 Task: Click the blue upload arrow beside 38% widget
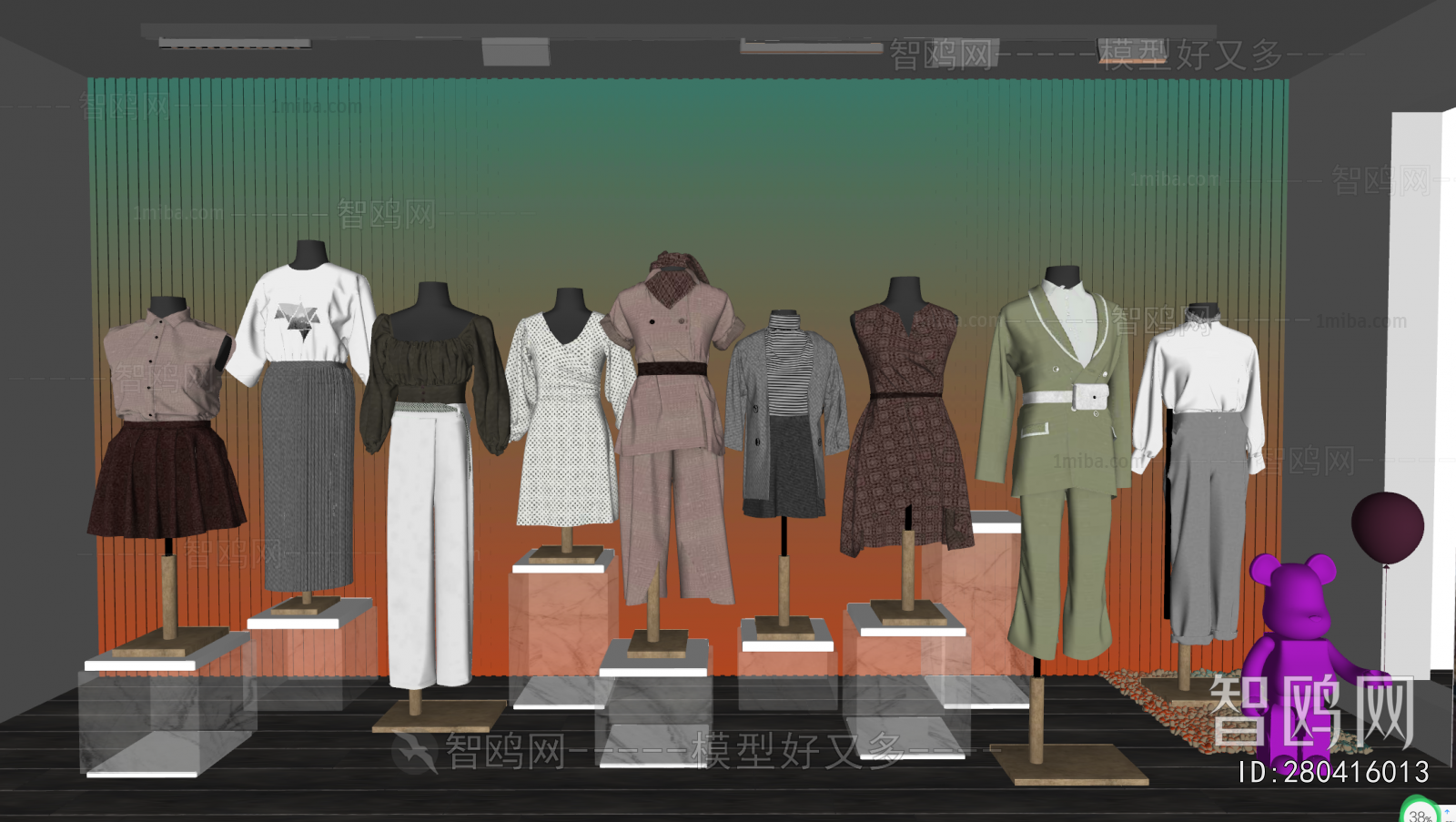click(x=1448, y=812)
